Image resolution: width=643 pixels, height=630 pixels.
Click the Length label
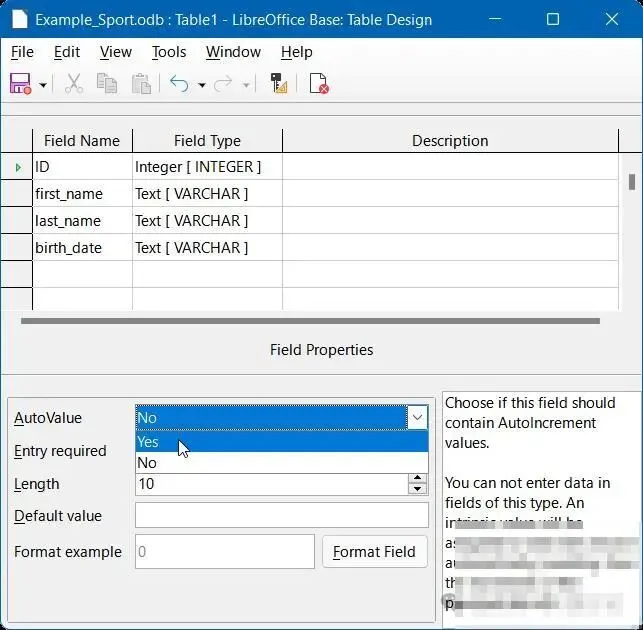click(x=36, y=484)
